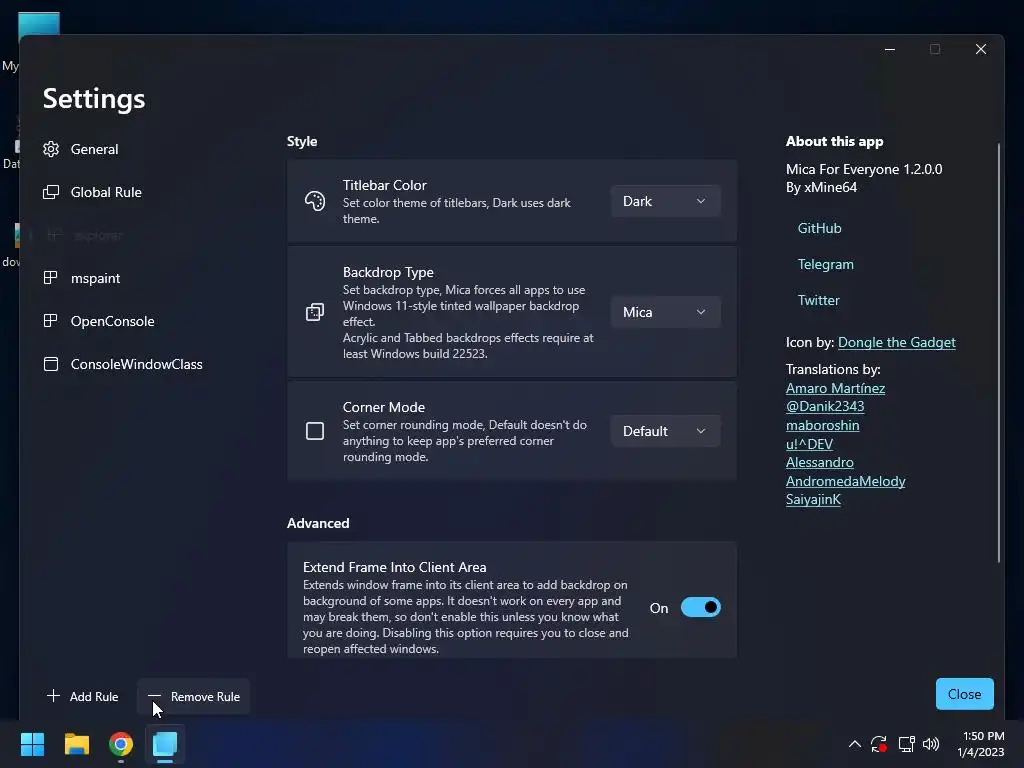Click the blue Close button
This screenshot has height=768, width=1024.
pyautogui.click(x=965, y=694)
